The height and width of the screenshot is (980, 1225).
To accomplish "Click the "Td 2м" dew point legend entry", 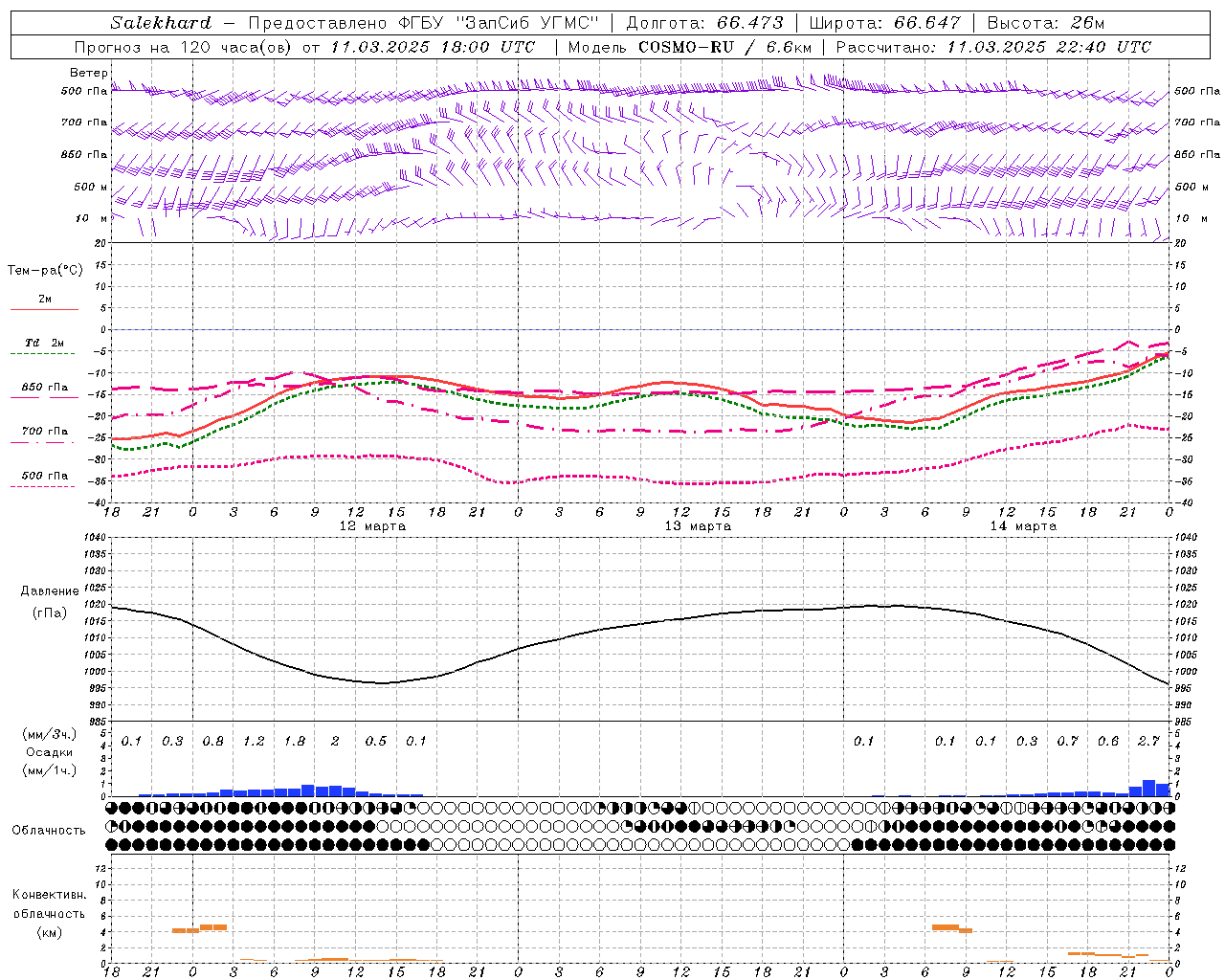I will pos(44,343).
